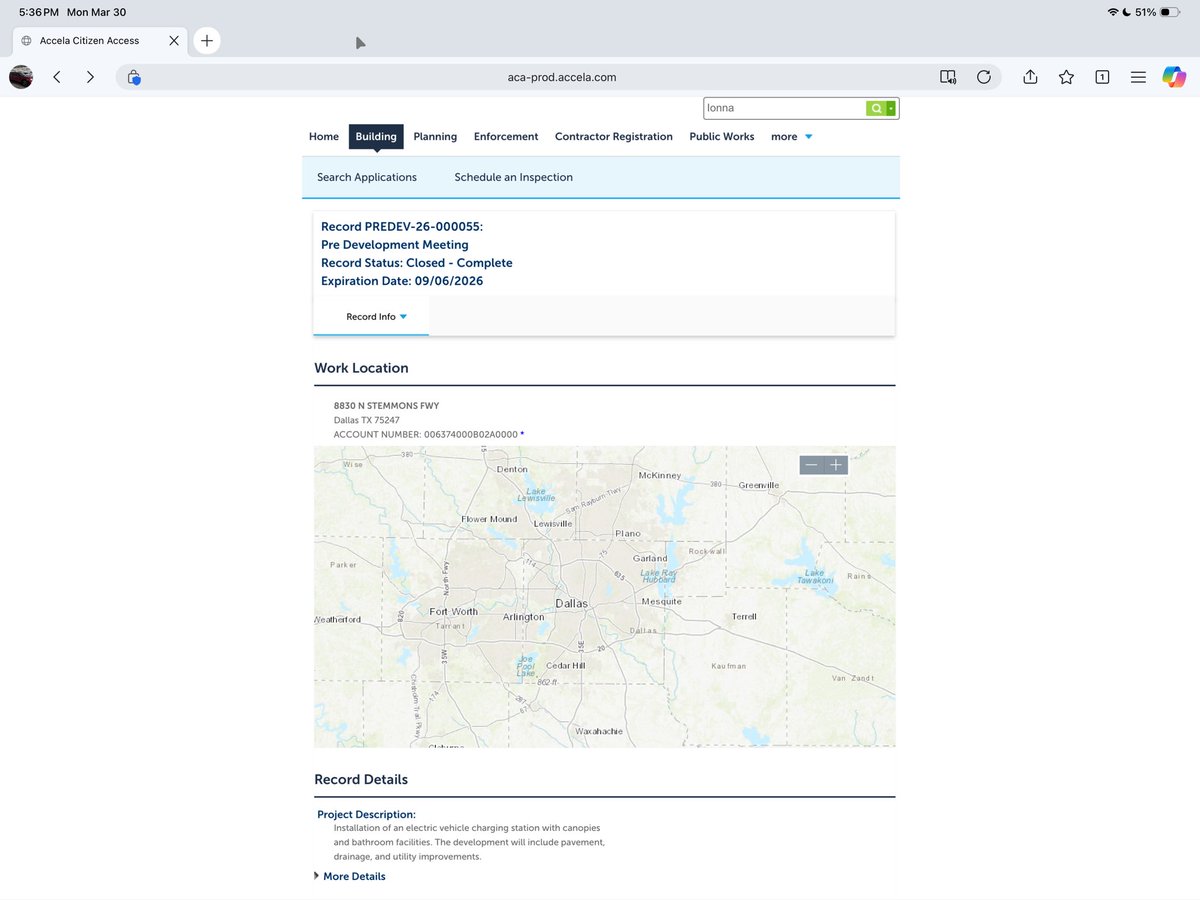
Task: Zoom in the map with plus
Action: coord(836,465)
